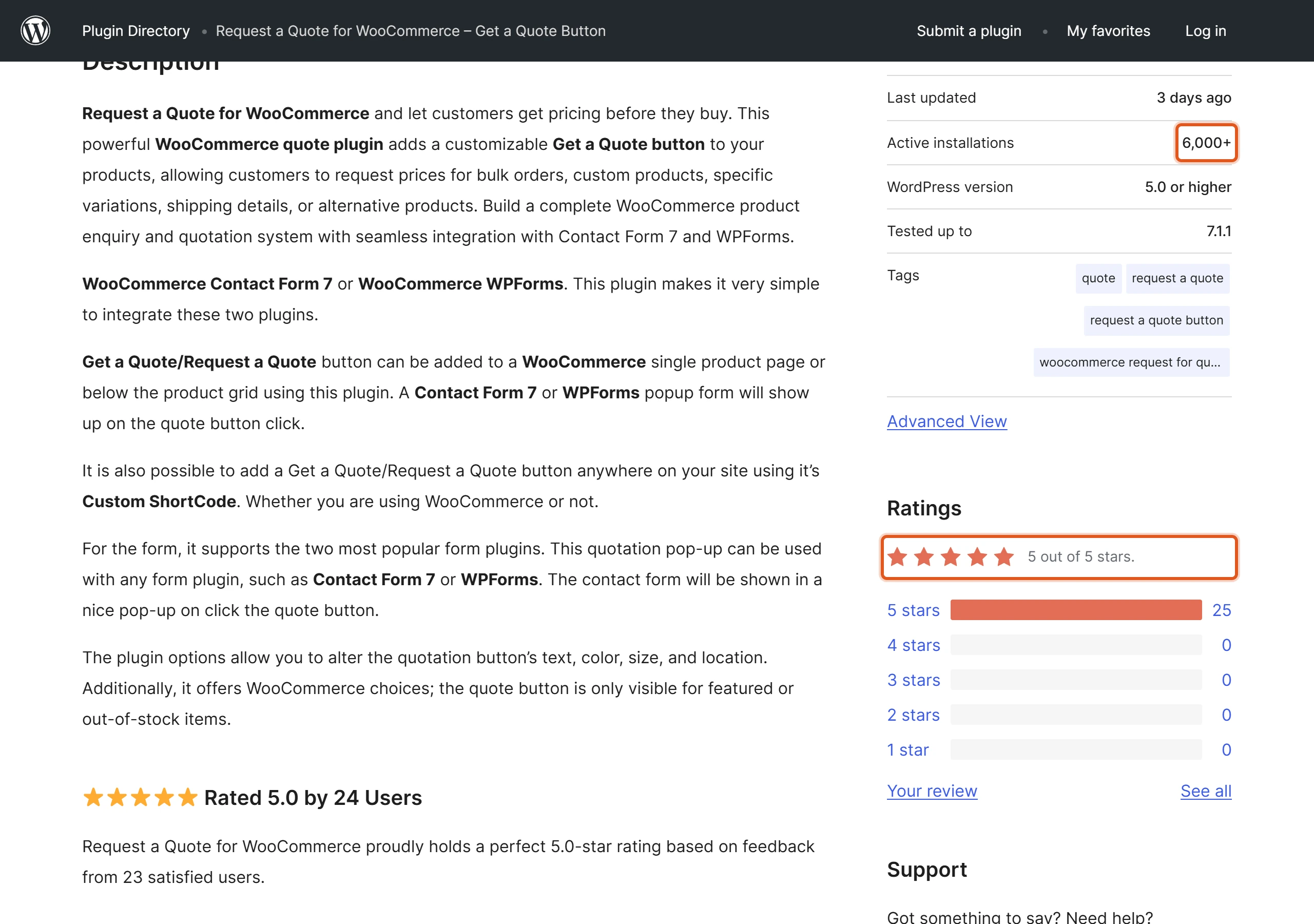
Task: Click the breadcrumb plugin title text
Action: tap(410, 31)
